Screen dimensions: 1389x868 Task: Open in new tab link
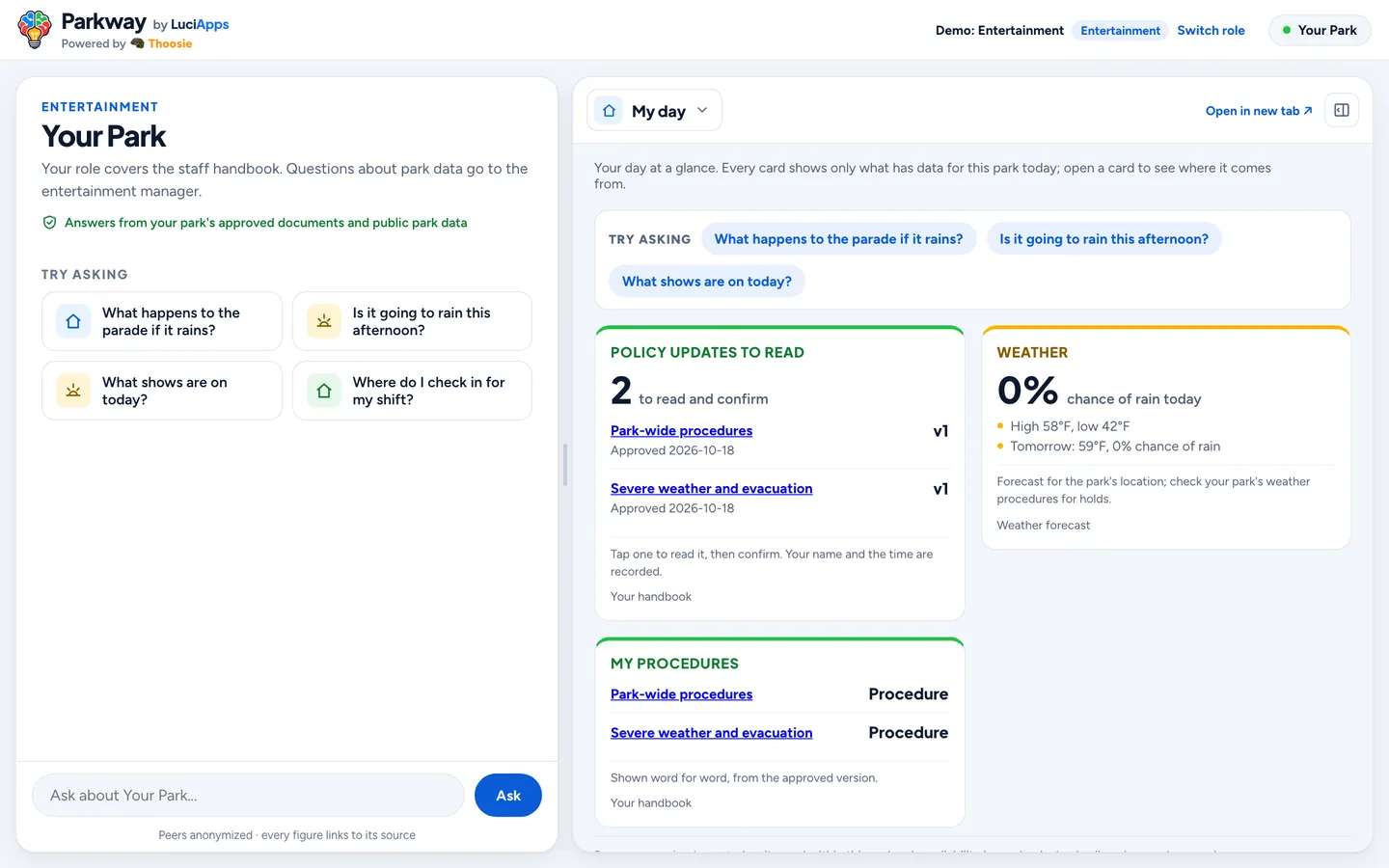click(1259, 111)
